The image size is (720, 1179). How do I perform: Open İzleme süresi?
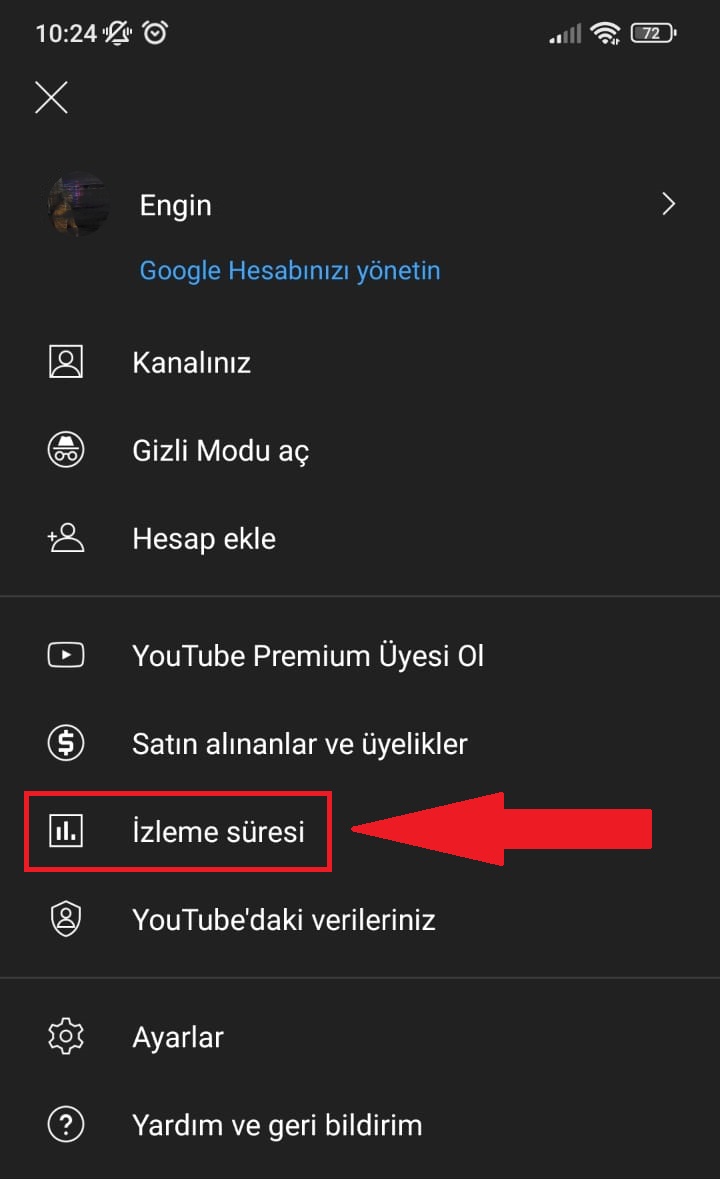[218, 831]
